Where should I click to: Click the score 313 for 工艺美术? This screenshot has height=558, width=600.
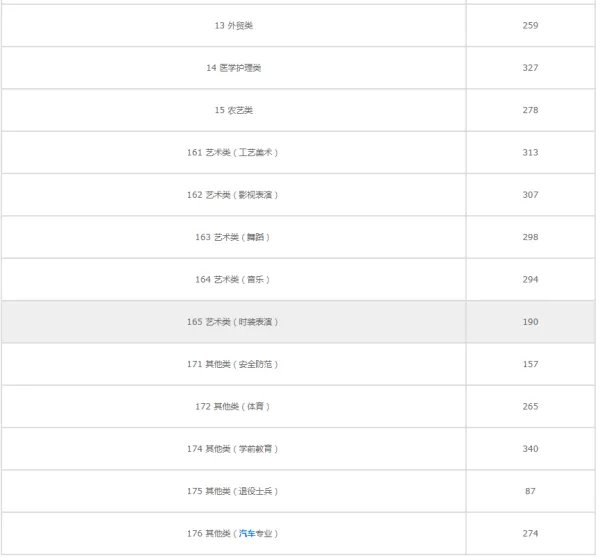click(530, 152)
